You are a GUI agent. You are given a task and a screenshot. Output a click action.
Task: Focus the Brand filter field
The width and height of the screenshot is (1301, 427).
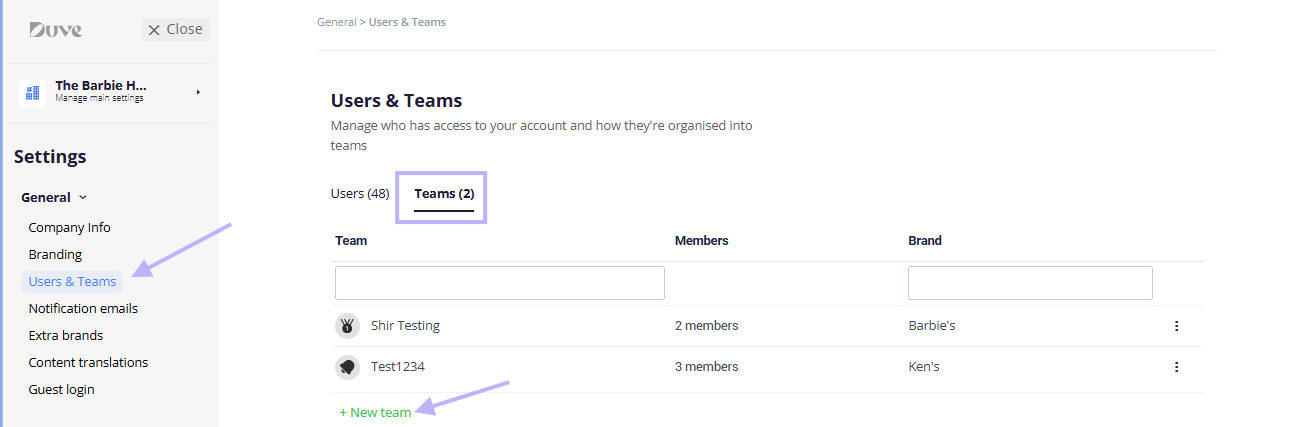pos(1030,283)
